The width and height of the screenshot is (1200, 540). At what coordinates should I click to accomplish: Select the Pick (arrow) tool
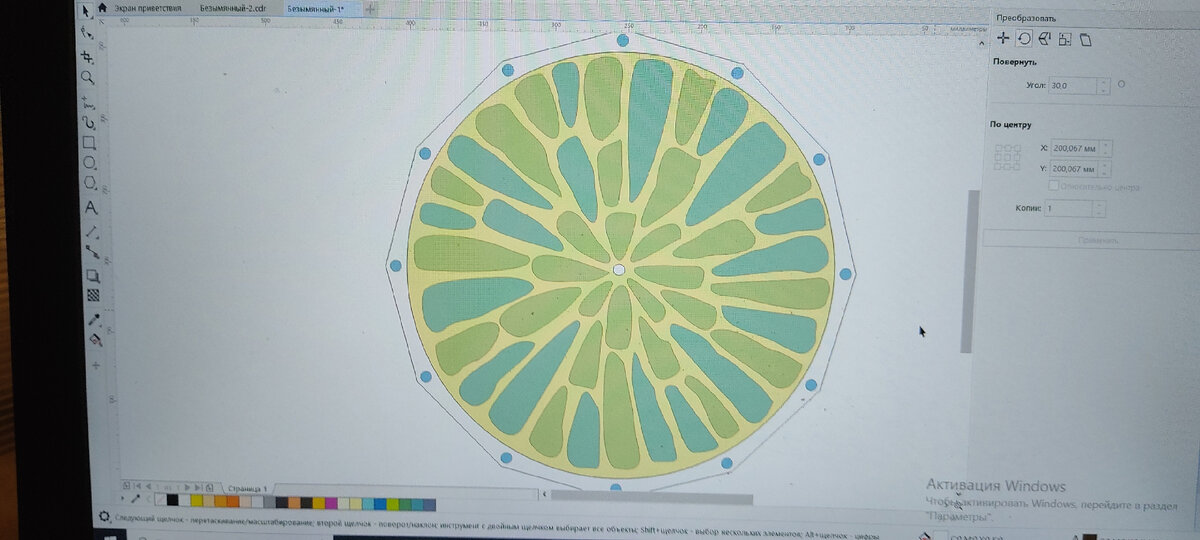[x=86, y=10]
